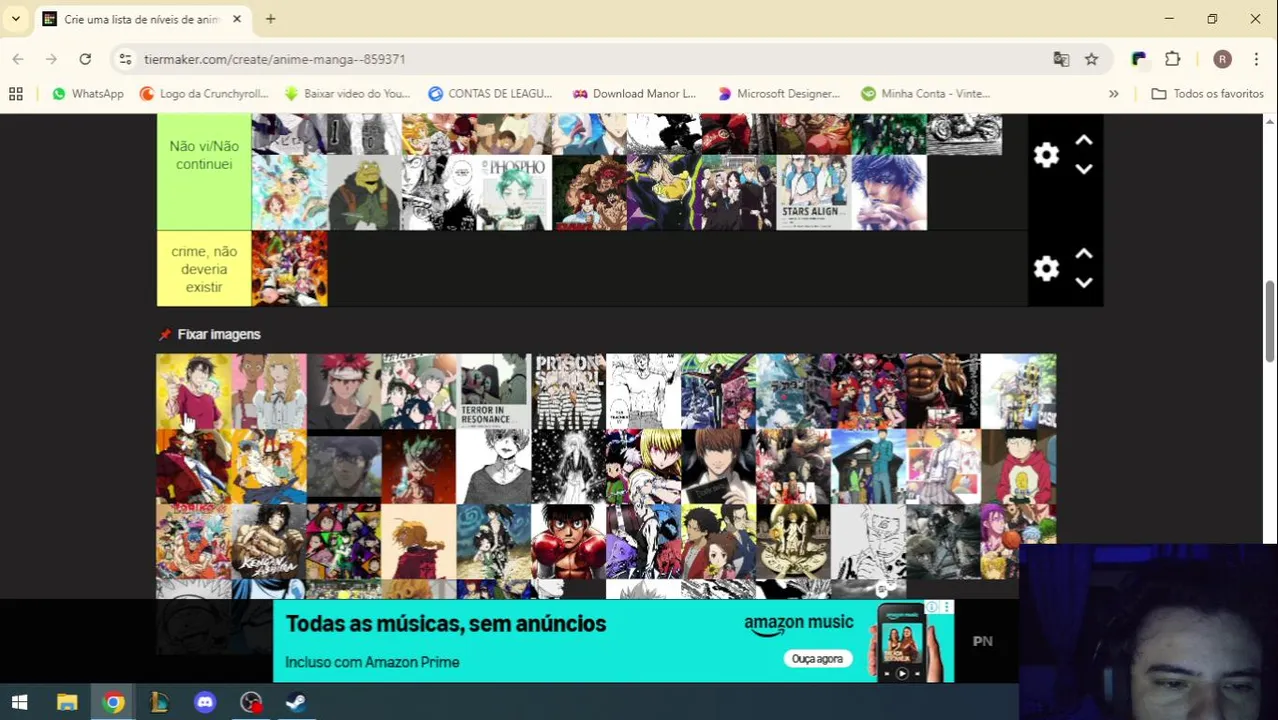Select the Prison School thumbnail
The width and height of the screenshot is (1278, 720).
pos(568,391)
